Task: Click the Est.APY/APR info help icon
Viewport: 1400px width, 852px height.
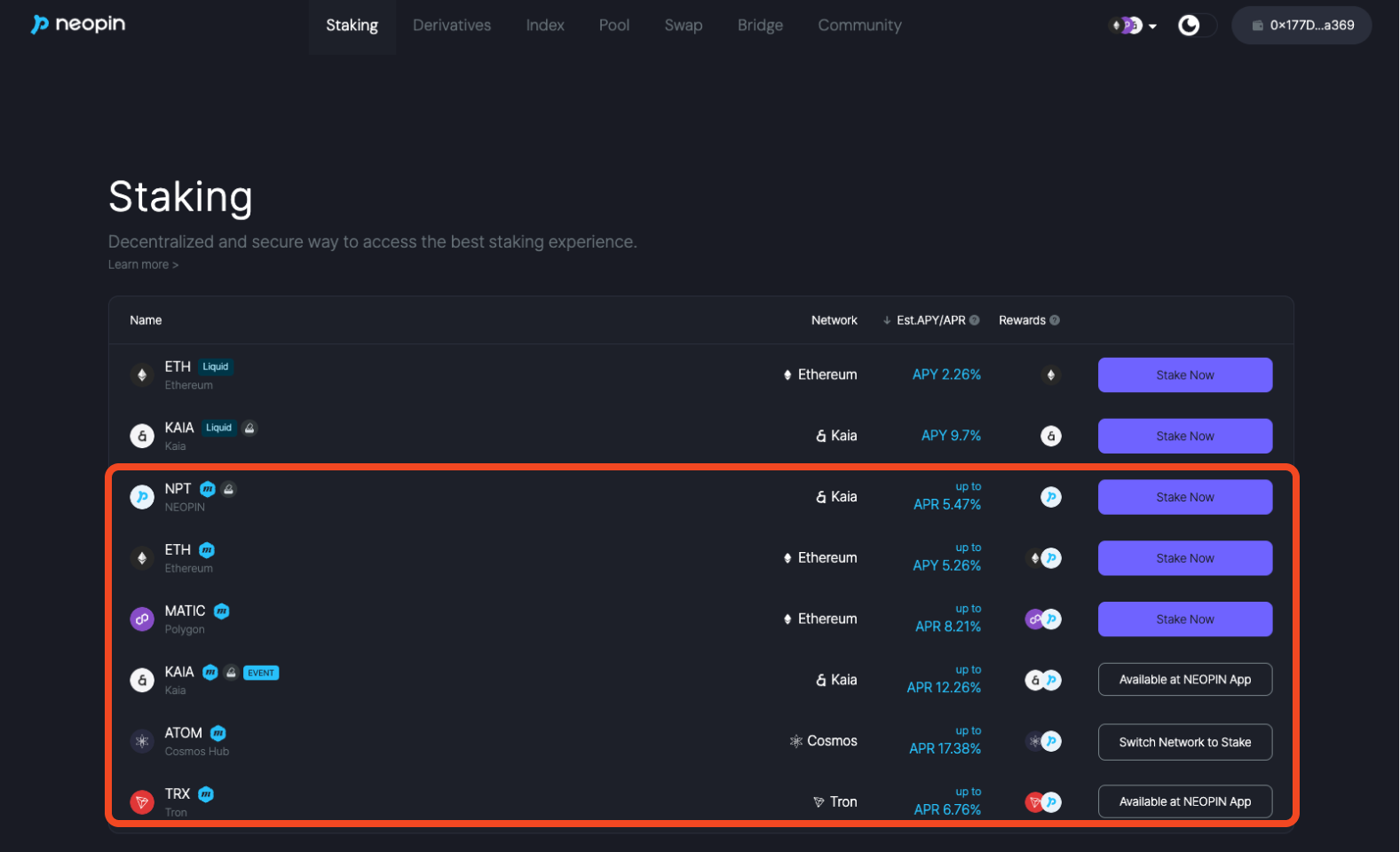Action: pyautogui.click(x=975, y=320)
